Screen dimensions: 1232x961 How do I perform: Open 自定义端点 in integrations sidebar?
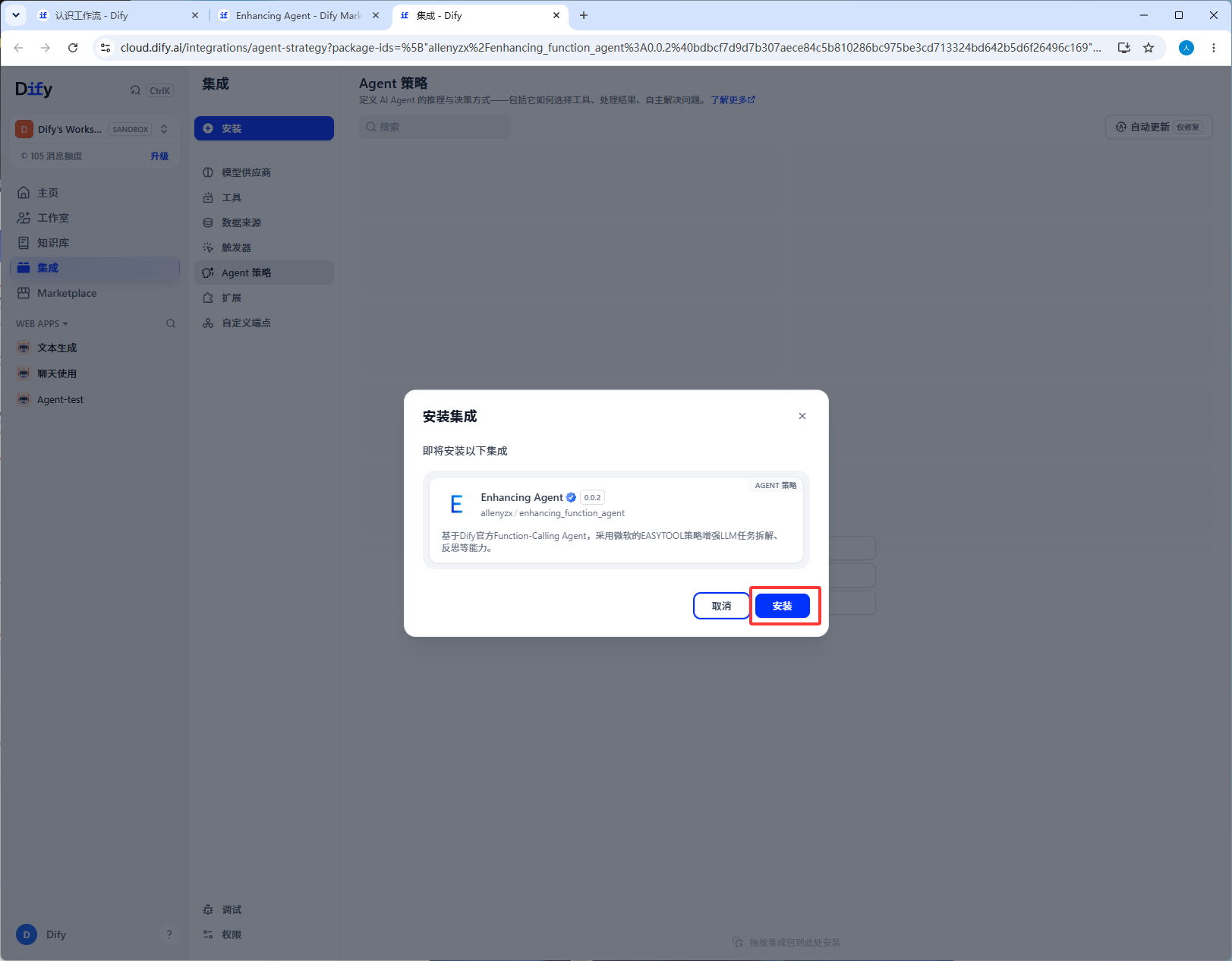[x=264, y=323]
